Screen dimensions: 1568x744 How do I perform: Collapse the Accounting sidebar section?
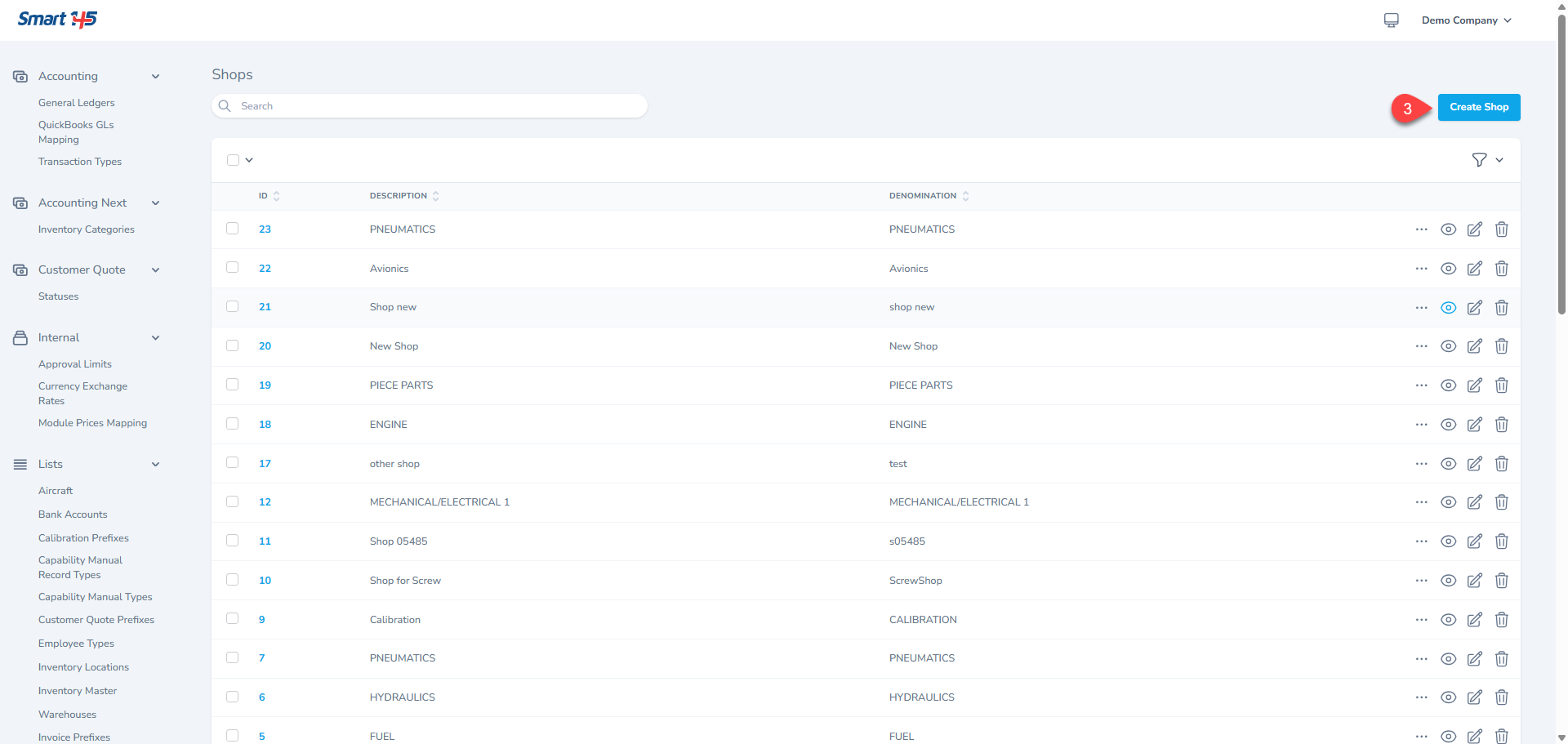pos(155,77)
